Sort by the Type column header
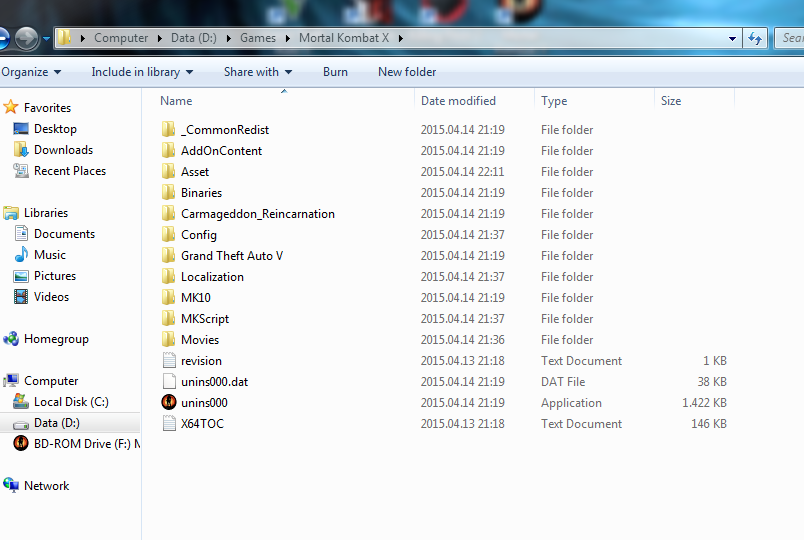Screen dimensions: 804x540 [595, 101]
